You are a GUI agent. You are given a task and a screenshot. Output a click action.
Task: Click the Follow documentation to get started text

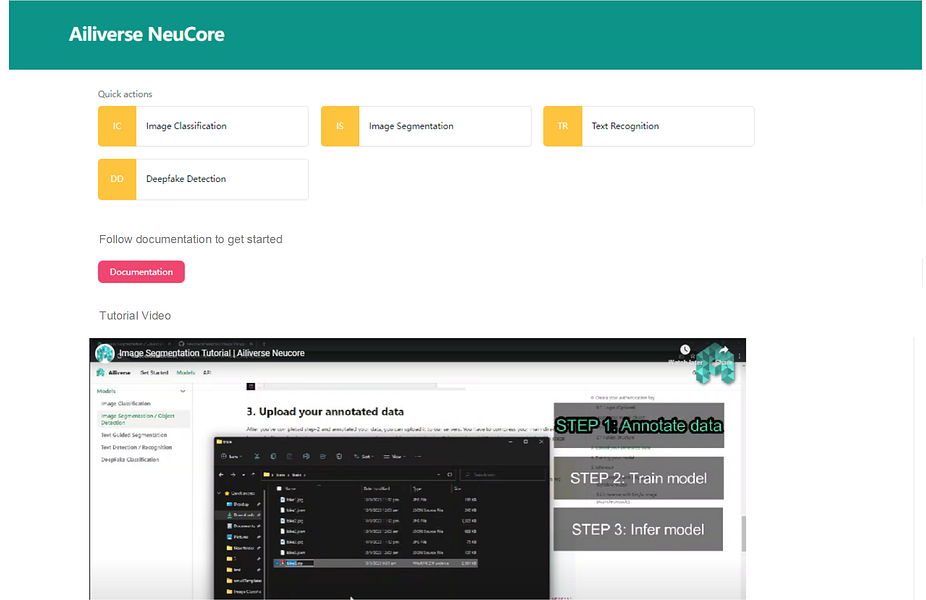click(191, 239)
